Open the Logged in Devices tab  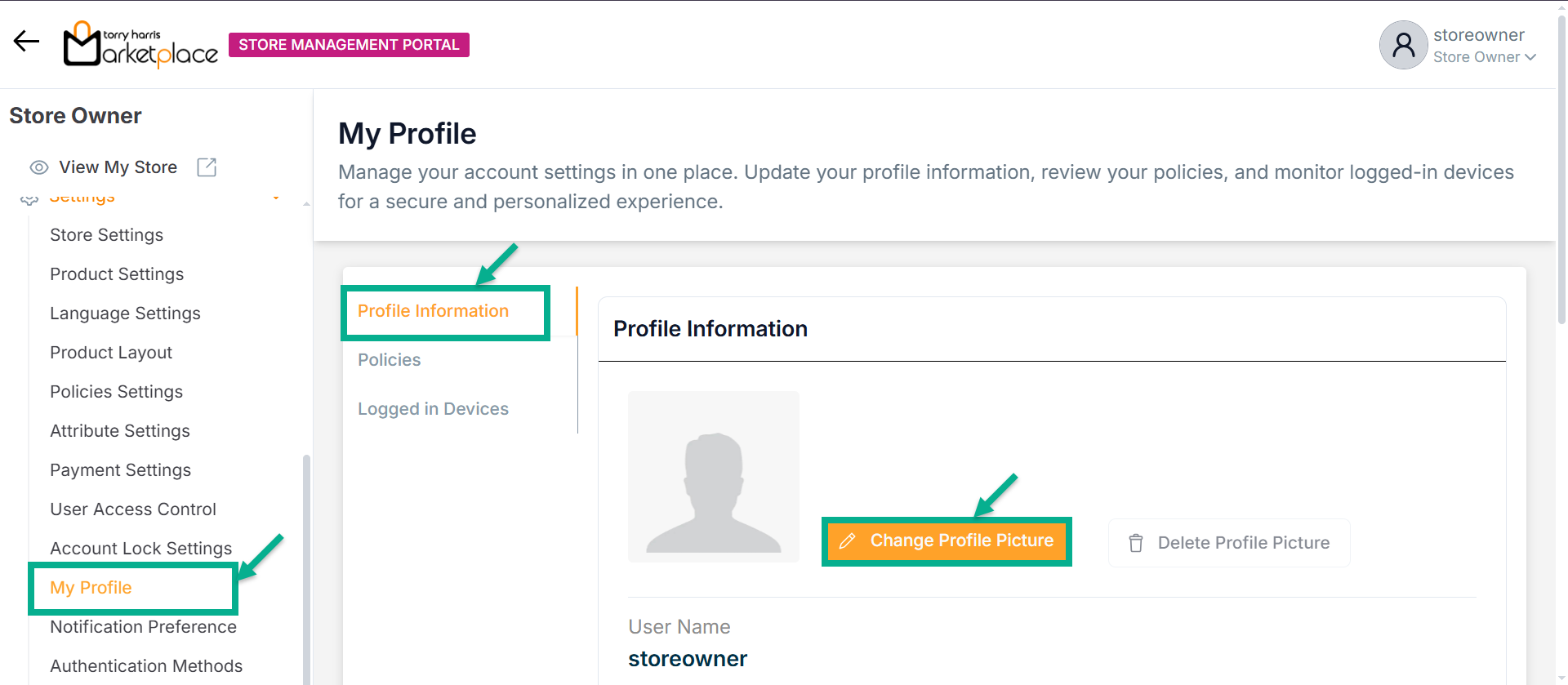click(x=433, y=409)
